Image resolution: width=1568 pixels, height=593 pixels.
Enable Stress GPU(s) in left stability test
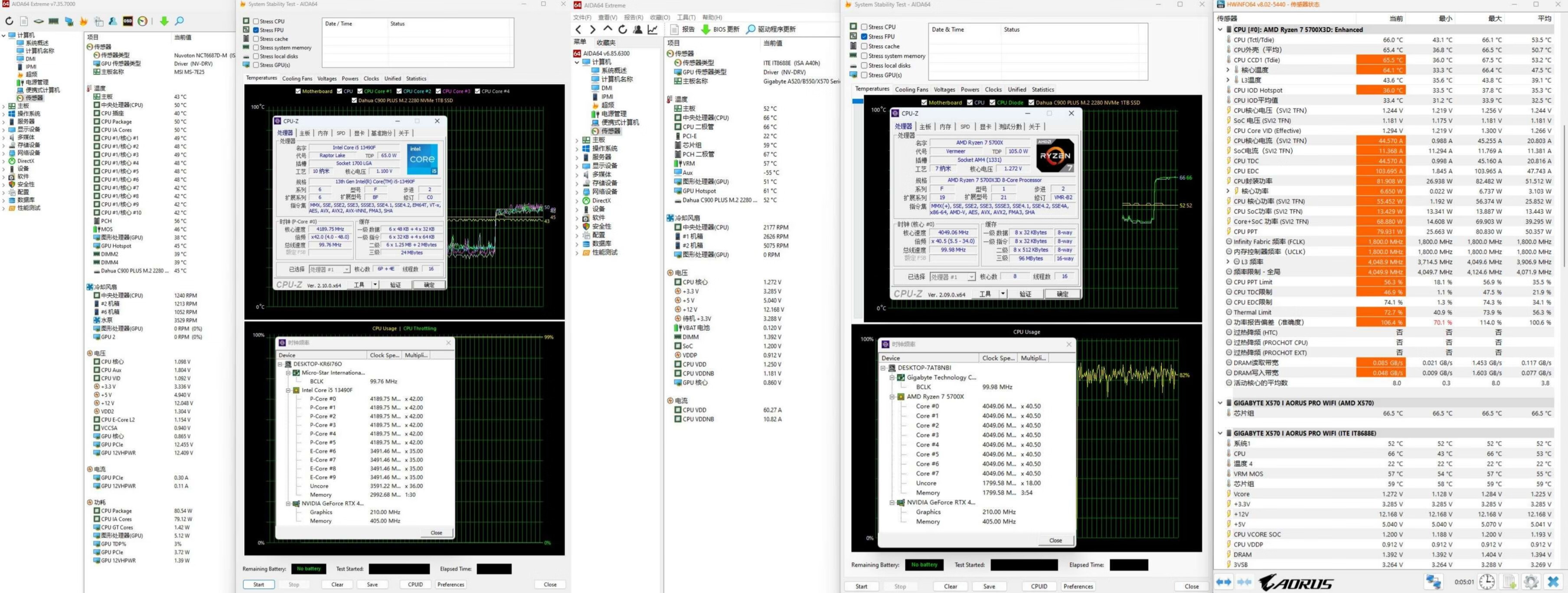click(256, 65)
